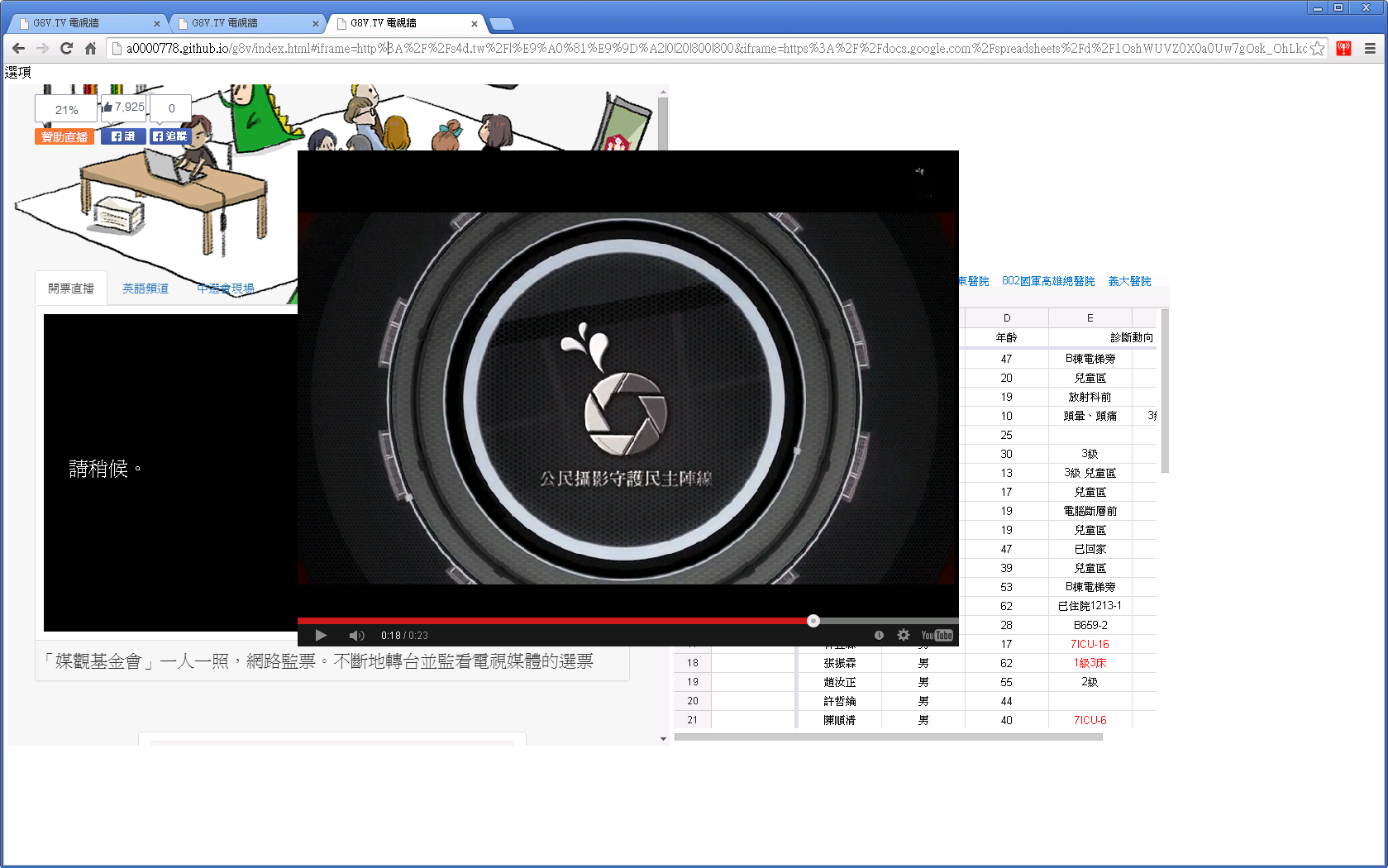Switch to the 英語頻道 tab
Viewport: 1388px width, 868px height.
[x=145, y=289]
